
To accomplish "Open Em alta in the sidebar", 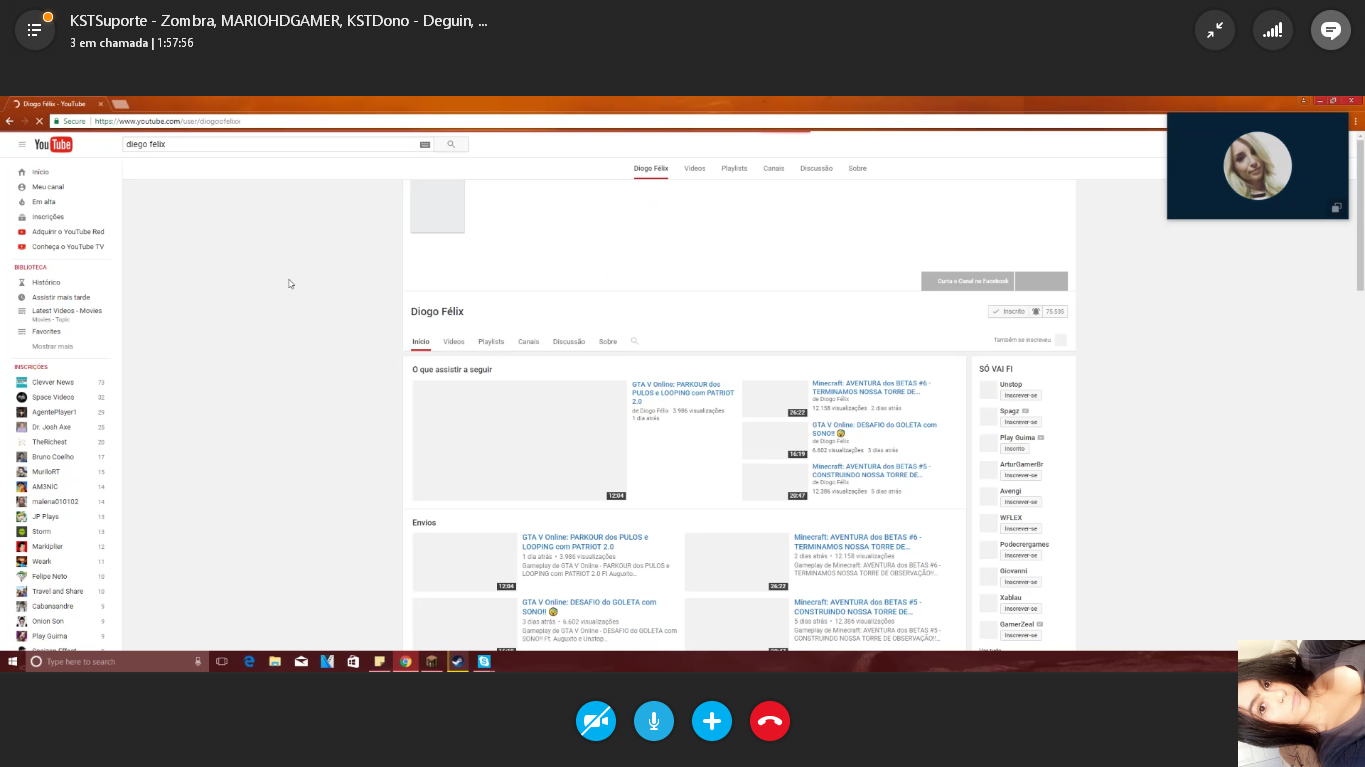I will [x=44, y=202].
